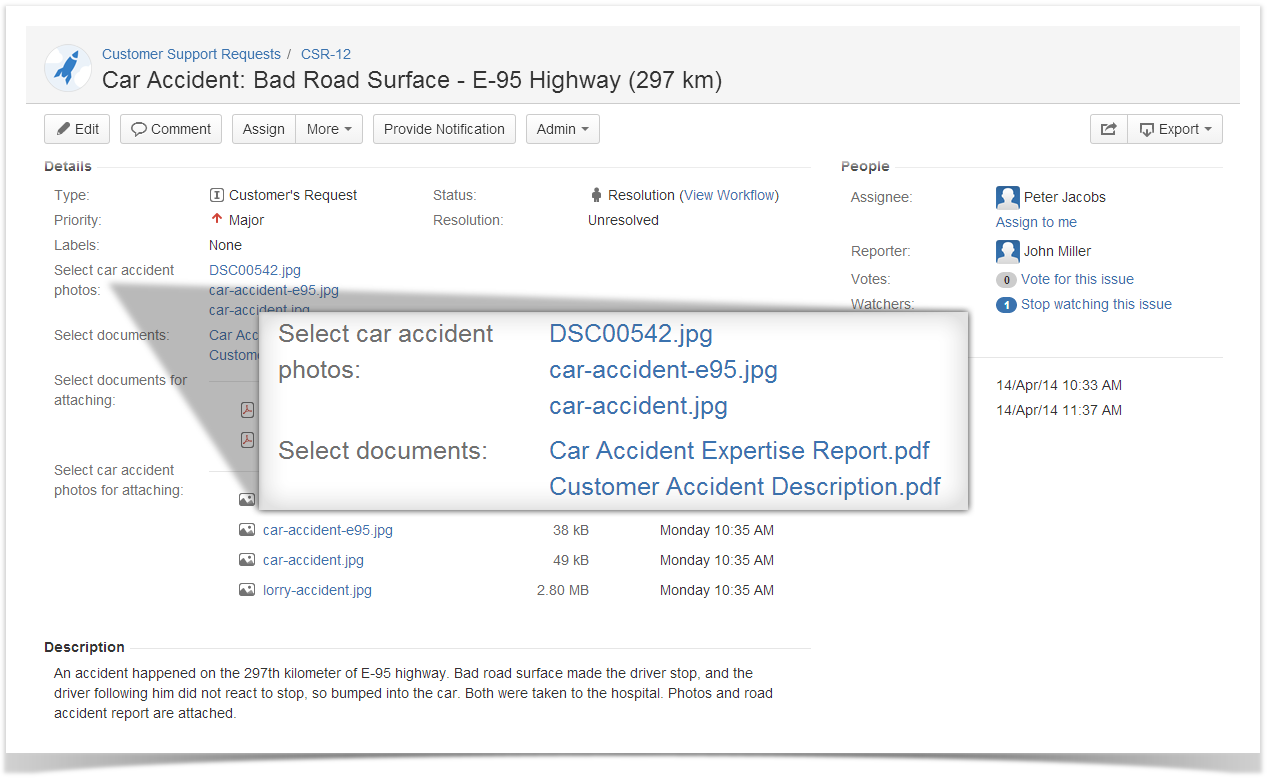Click the 'Major' priority text
The width and height of the screenshot is (1274, 782).
(246, 220)
